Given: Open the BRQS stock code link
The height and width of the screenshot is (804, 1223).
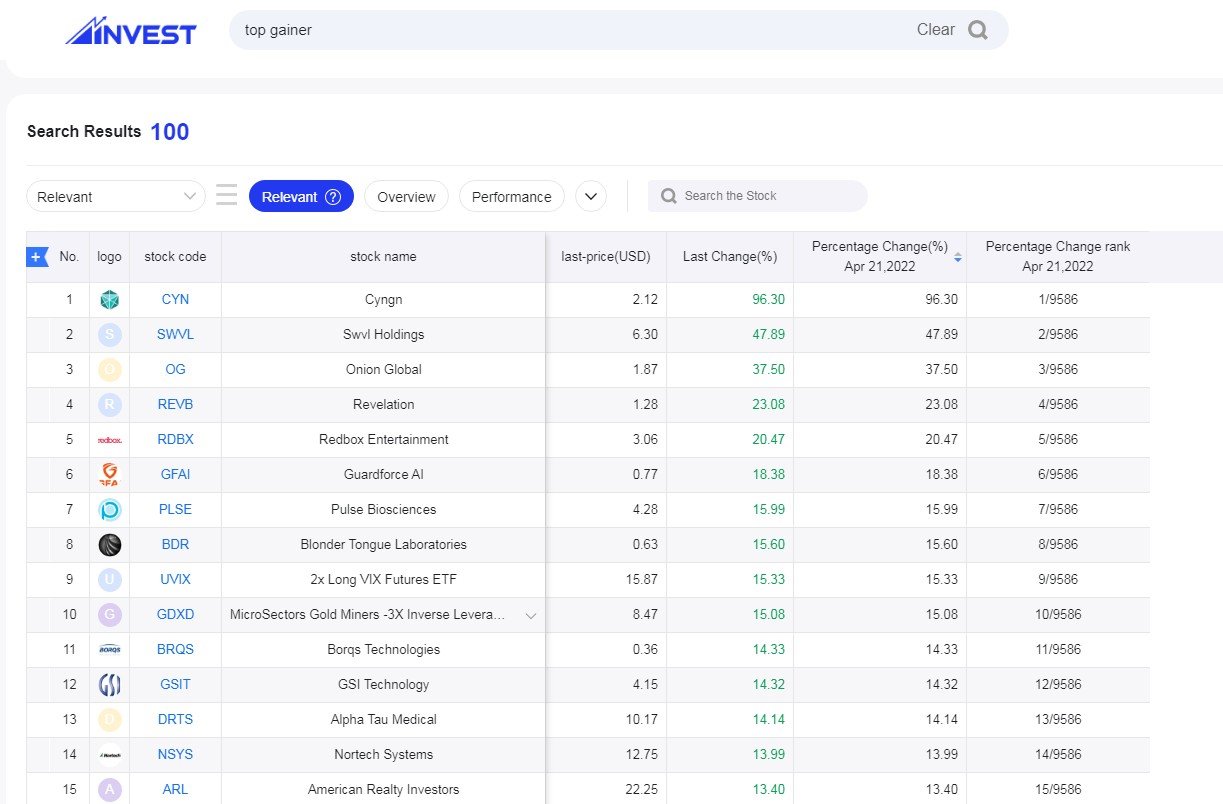Looking at the screenshot, I should click(x=175, y=649).
